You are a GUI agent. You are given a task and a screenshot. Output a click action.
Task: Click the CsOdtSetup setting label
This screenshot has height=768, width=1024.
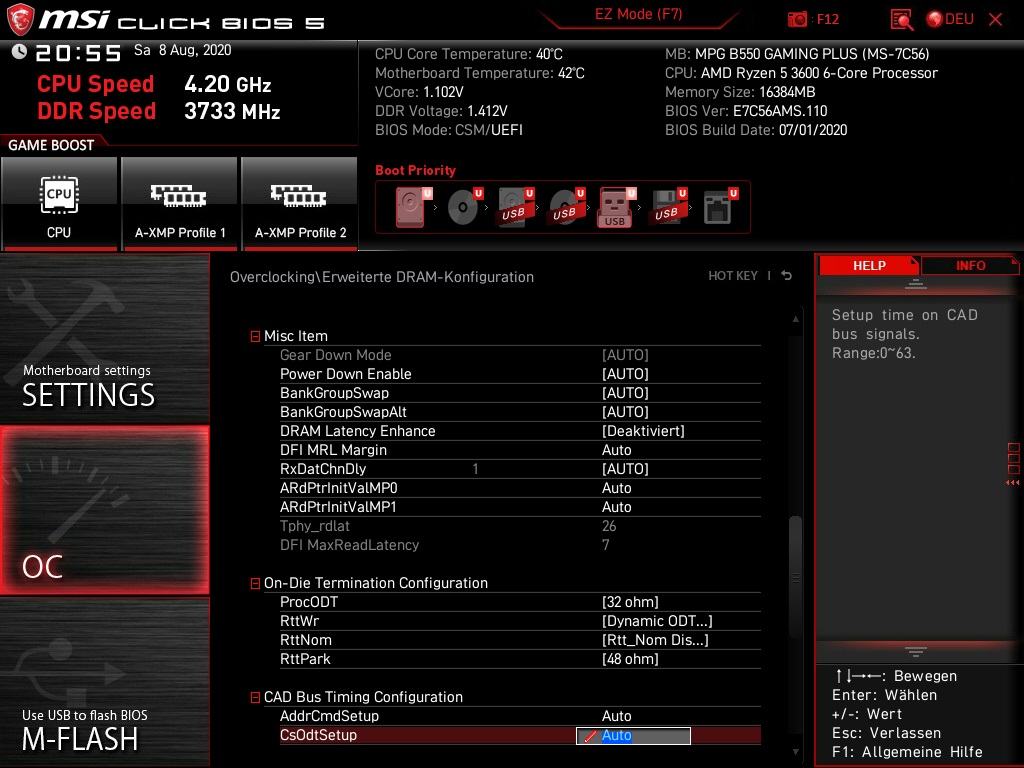tap(318, 735)
